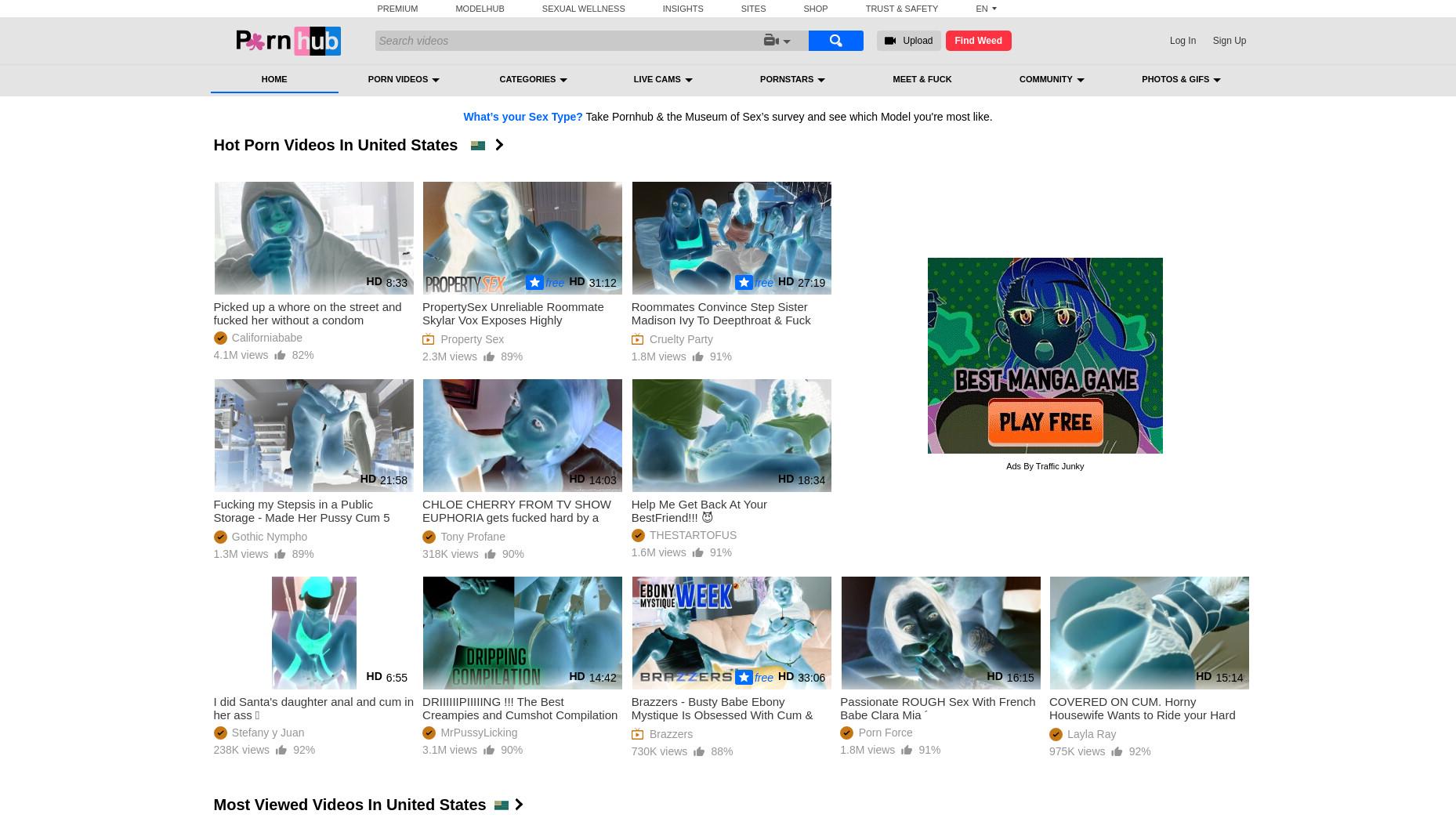Screen dimensions: 1456x825
Task: Click the flag icon beside Hot Videos heading
Action: pyautogui.click(x=477, y=145)
